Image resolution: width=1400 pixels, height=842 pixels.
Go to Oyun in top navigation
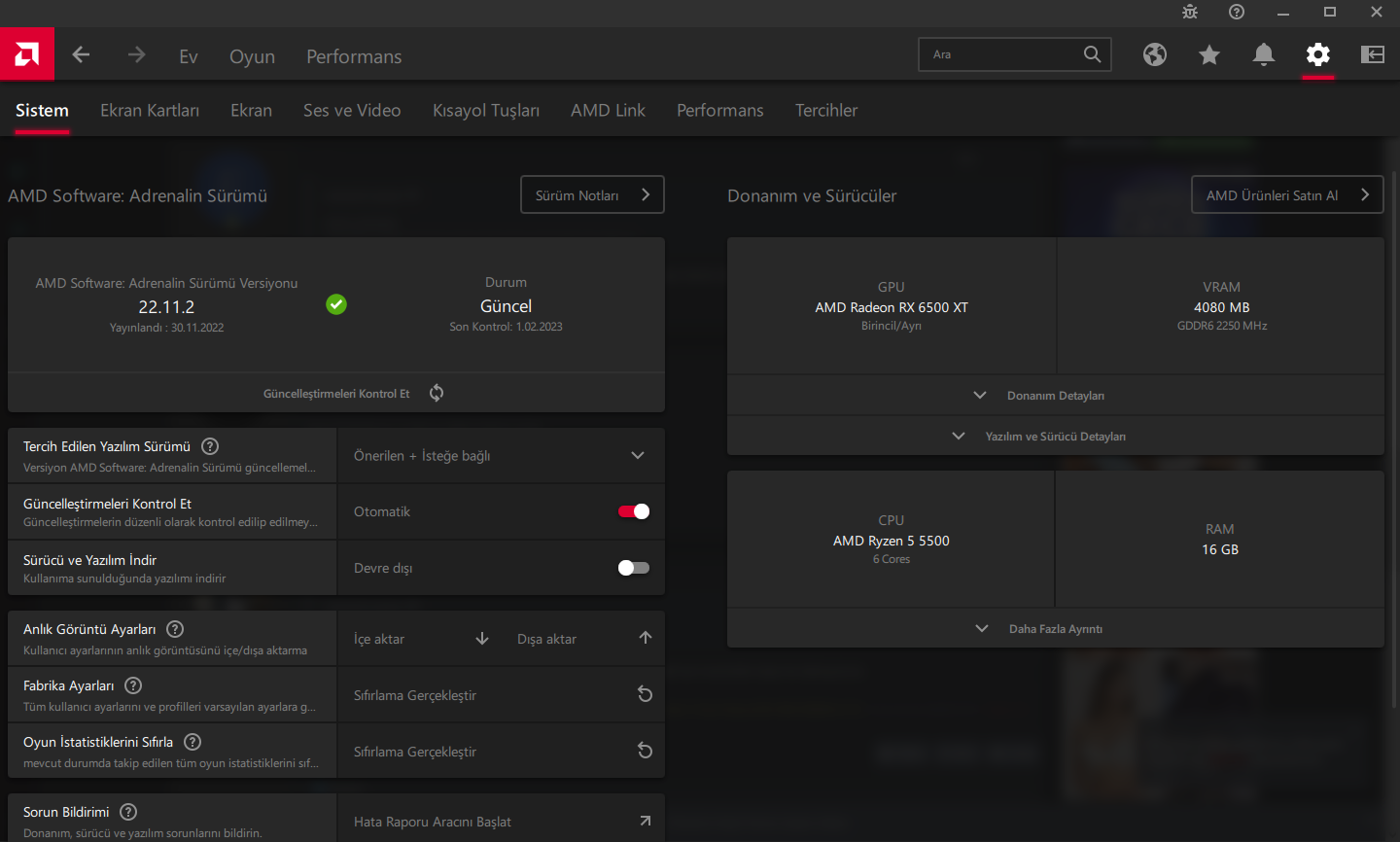coord(252,56)
